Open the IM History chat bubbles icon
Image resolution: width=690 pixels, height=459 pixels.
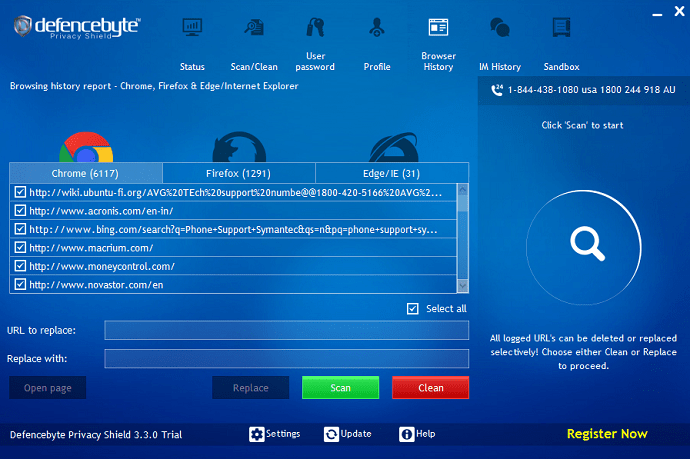coord(500,27)
